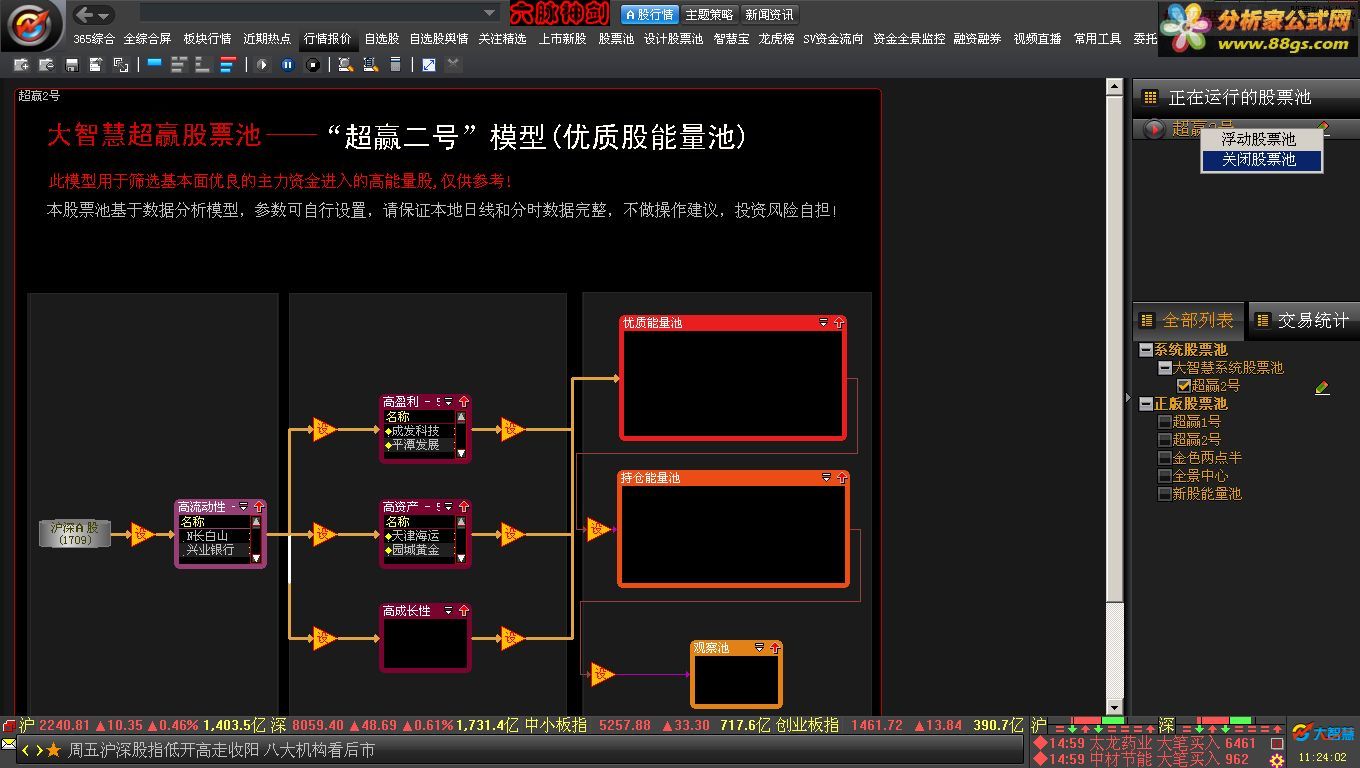
Task: Open the 股票池 menu item
Action: pos(616,39)
